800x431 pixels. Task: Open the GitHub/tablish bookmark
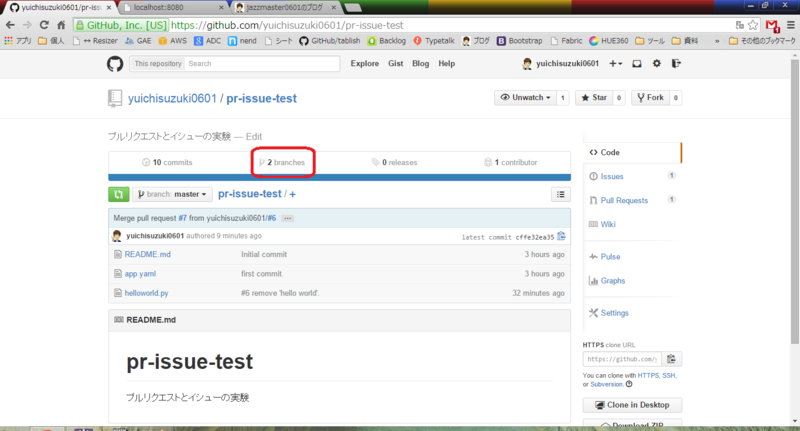point(330,41)
